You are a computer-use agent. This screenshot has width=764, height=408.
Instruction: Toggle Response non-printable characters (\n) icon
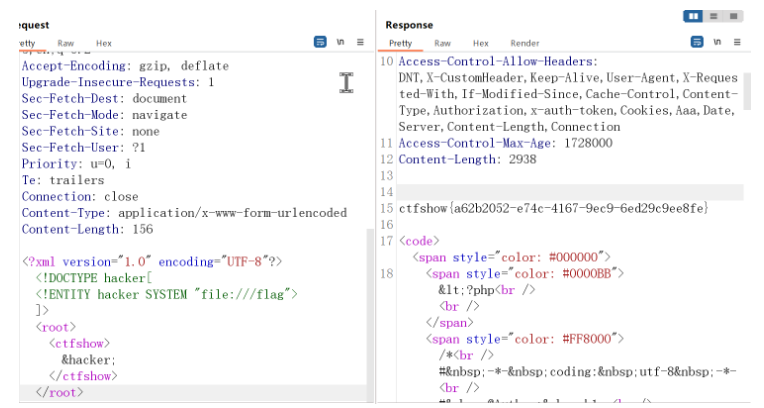click(717, 42)
